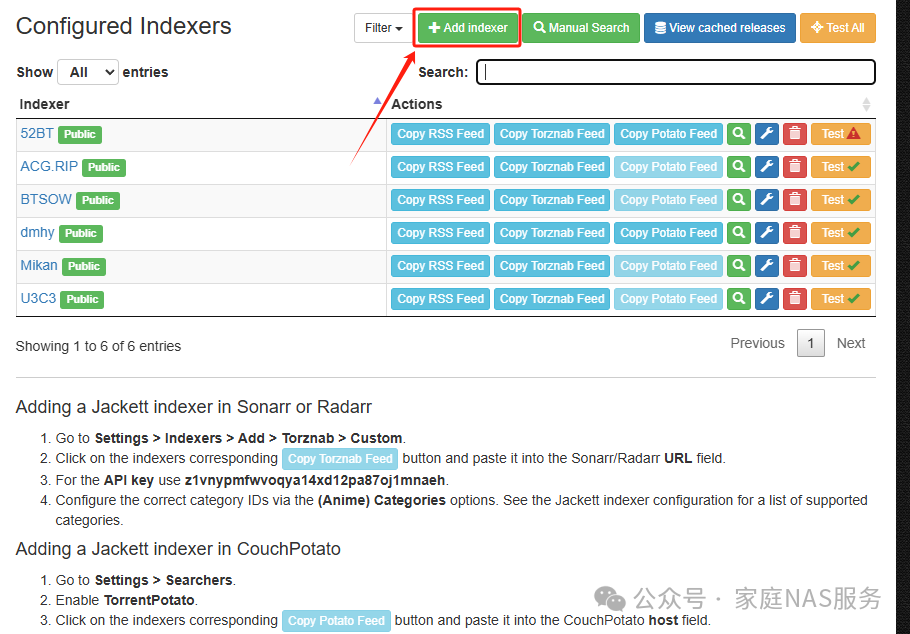The height and width of the screenshot is (634, 910).
Task: Delete dmhy indexer using the red trash icon
Action: (795, 232)
